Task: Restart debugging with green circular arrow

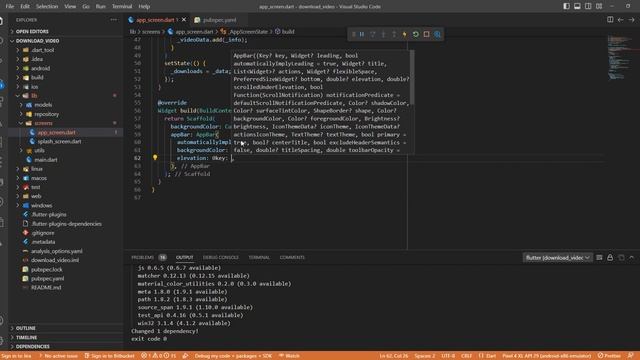Action: 416,34
